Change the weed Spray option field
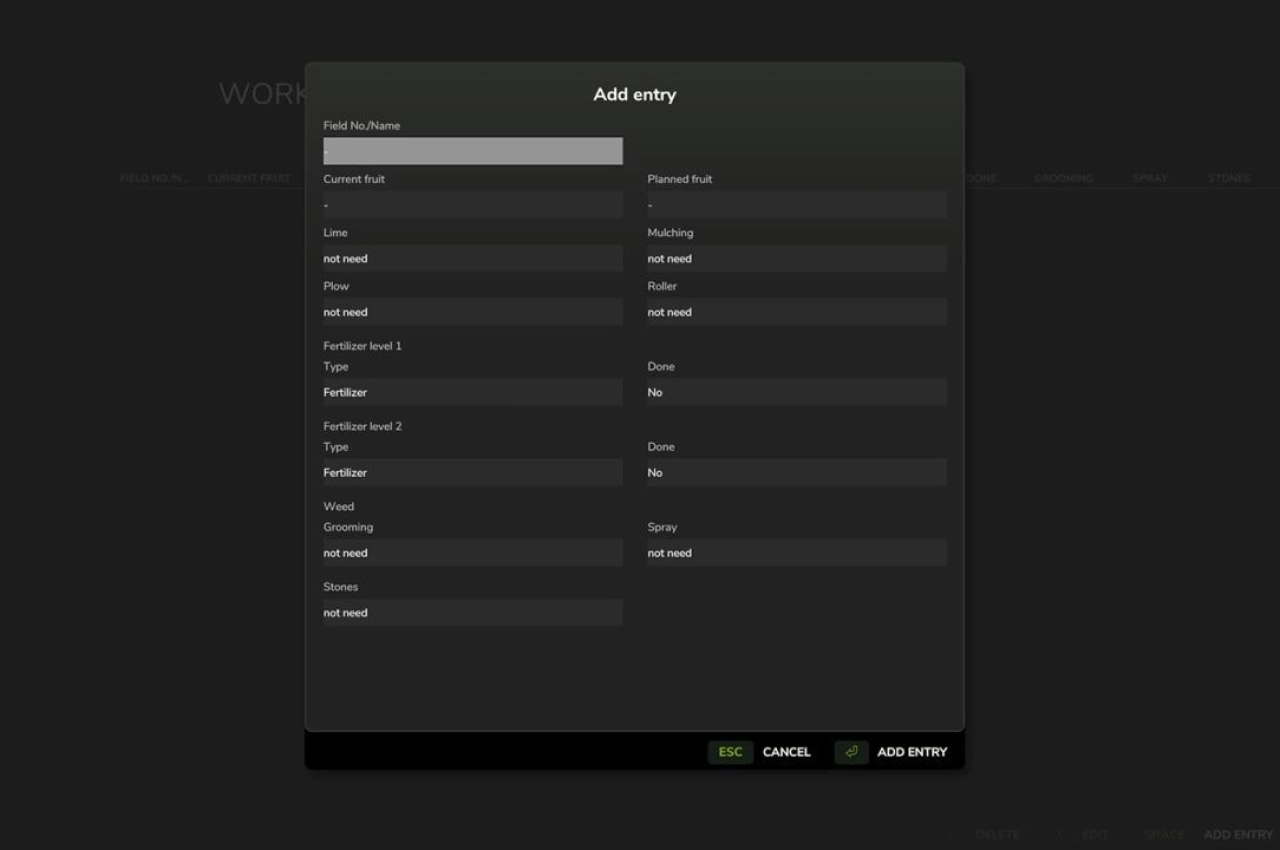 coord(796,553)
